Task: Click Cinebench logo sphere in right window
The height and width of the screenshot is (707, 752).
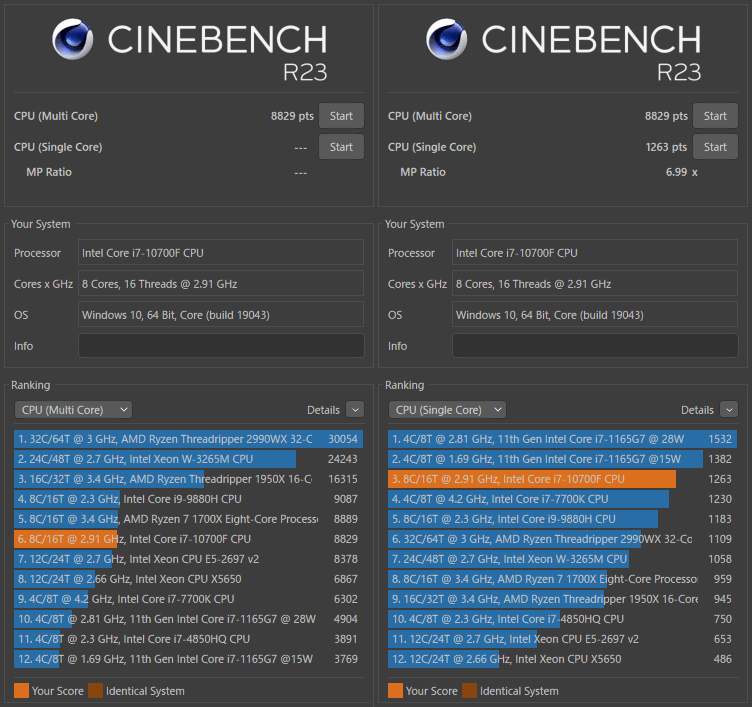Action: [x=446, y=39]
